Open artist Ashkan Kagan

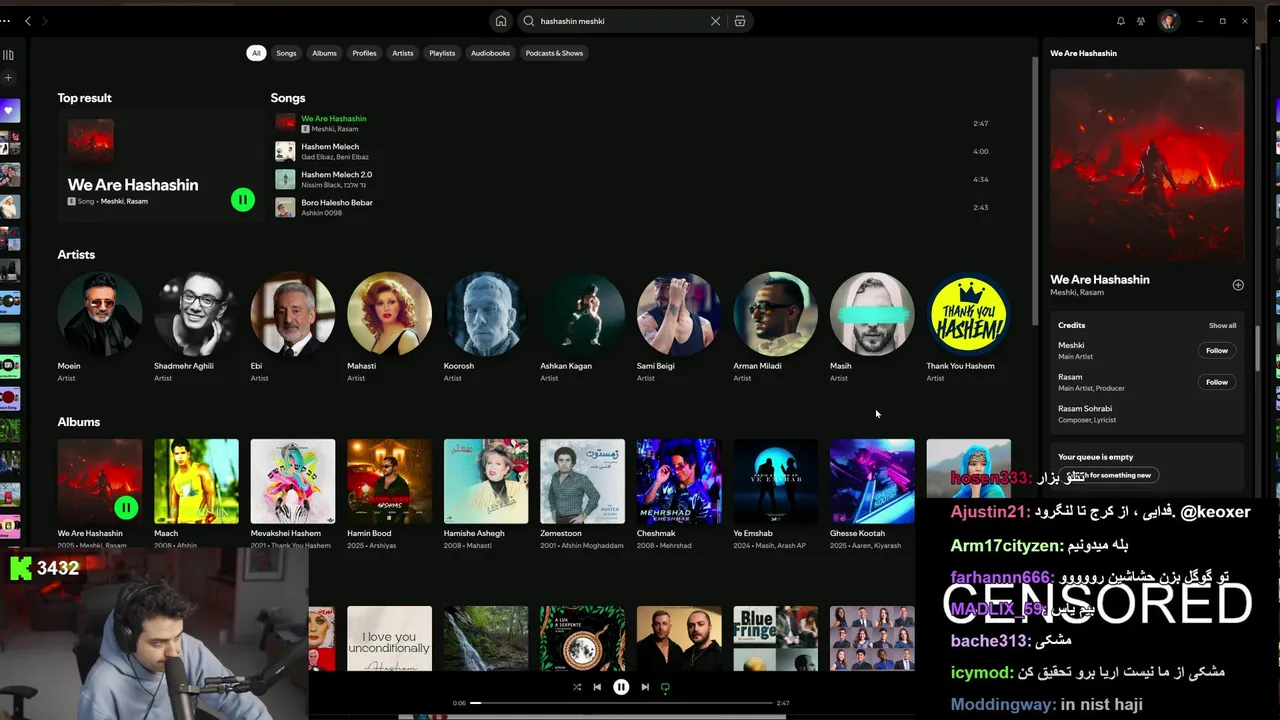point(582,314)
